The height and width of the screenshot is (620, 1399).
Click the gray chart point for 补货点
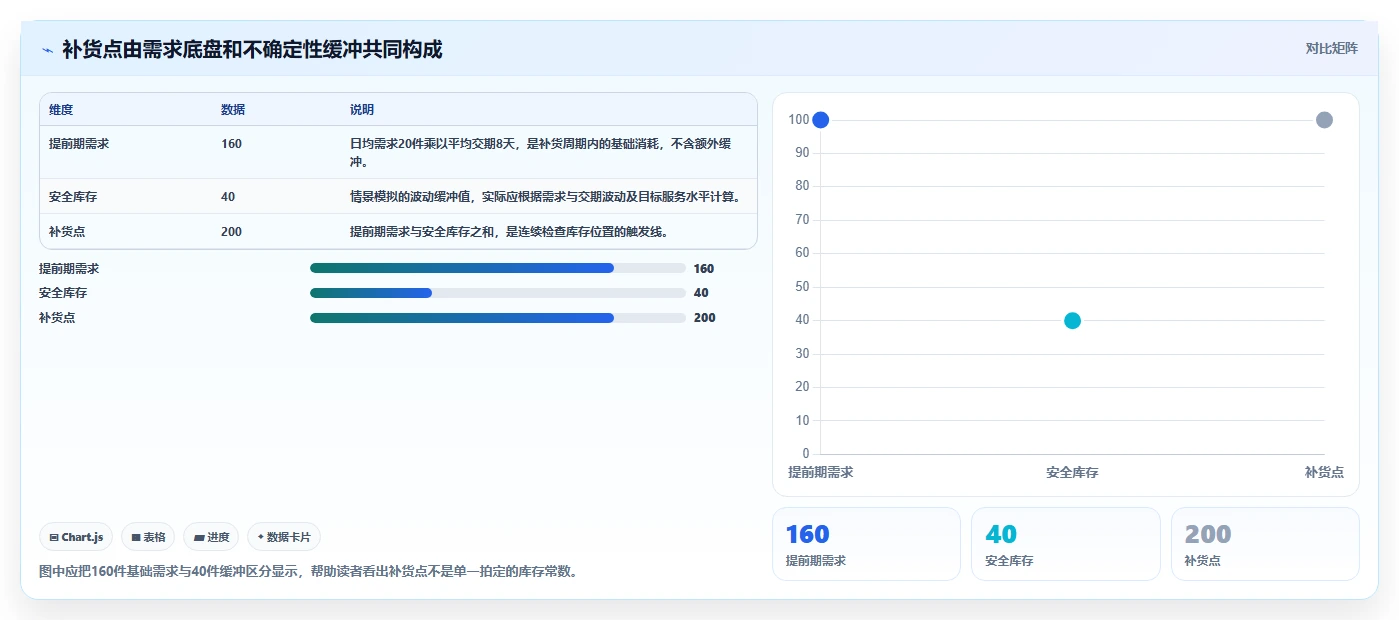pyautogui.click(x=1324, y=120)
